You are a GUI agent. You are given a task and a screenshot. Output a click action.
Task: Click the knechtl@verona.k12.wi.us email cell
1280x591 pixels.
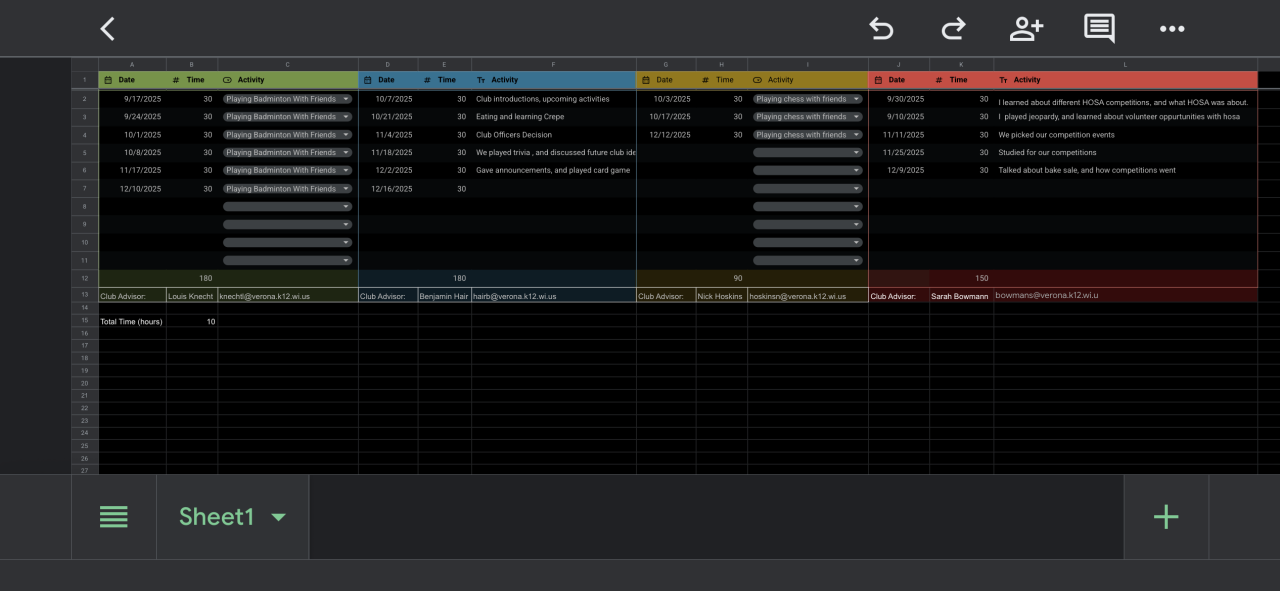[x=287, y=296]
